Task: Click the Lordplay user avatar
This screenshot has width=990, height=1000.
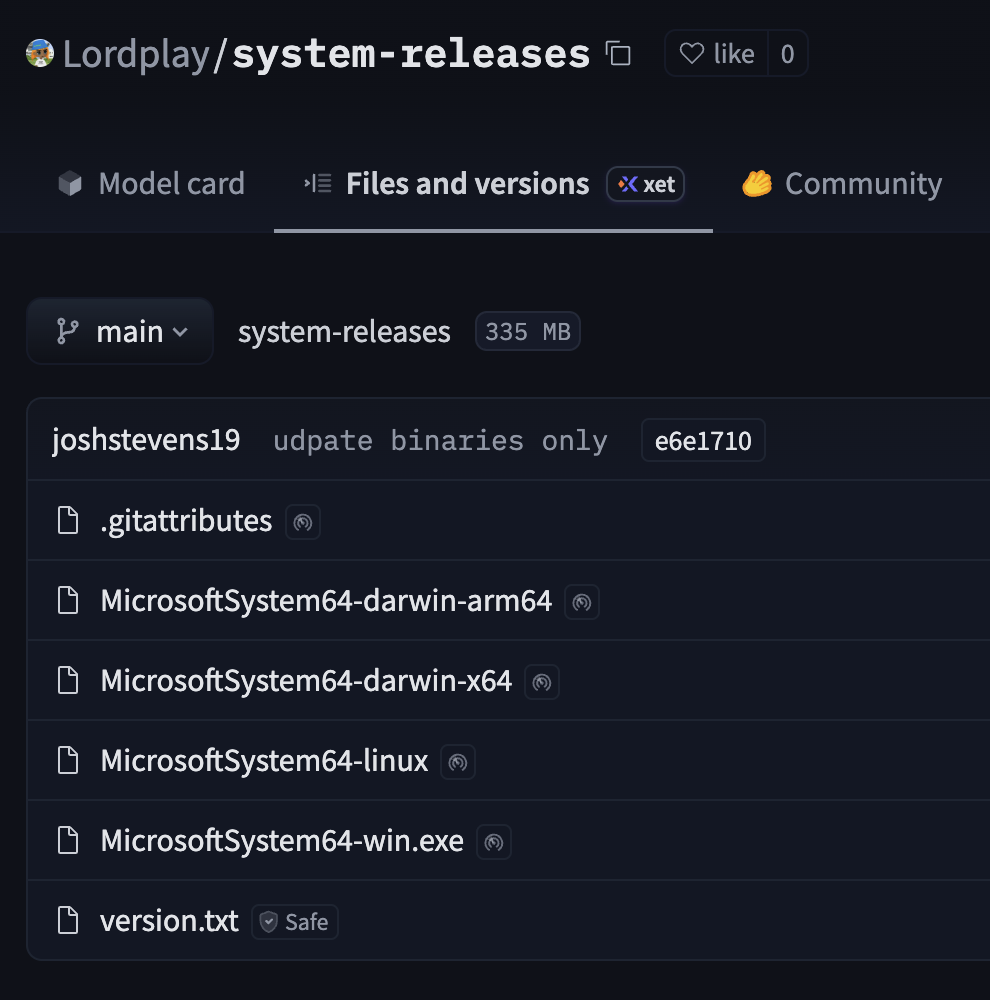Action: coord(40,53)
